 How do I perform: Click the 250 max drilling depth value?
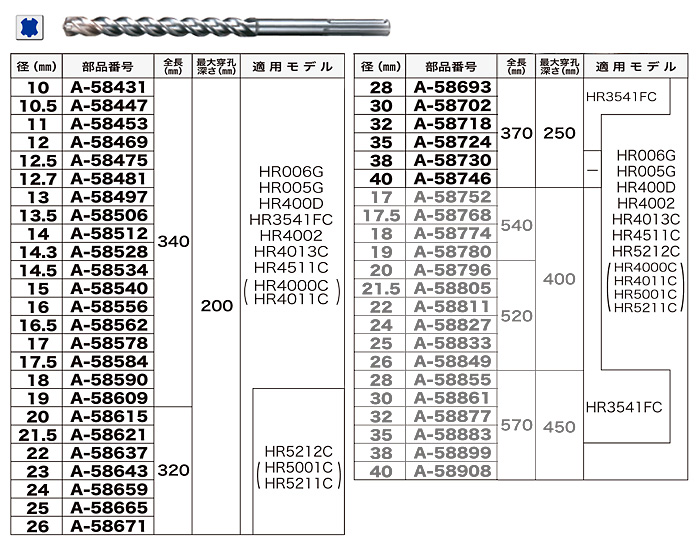[x=559, y=133]
